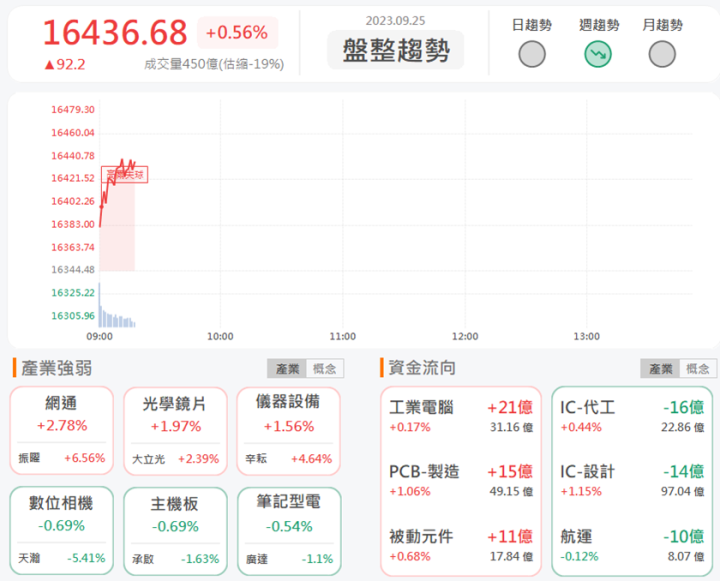
Task: Open the 主機板 industry card
Action: coord(175,531)
